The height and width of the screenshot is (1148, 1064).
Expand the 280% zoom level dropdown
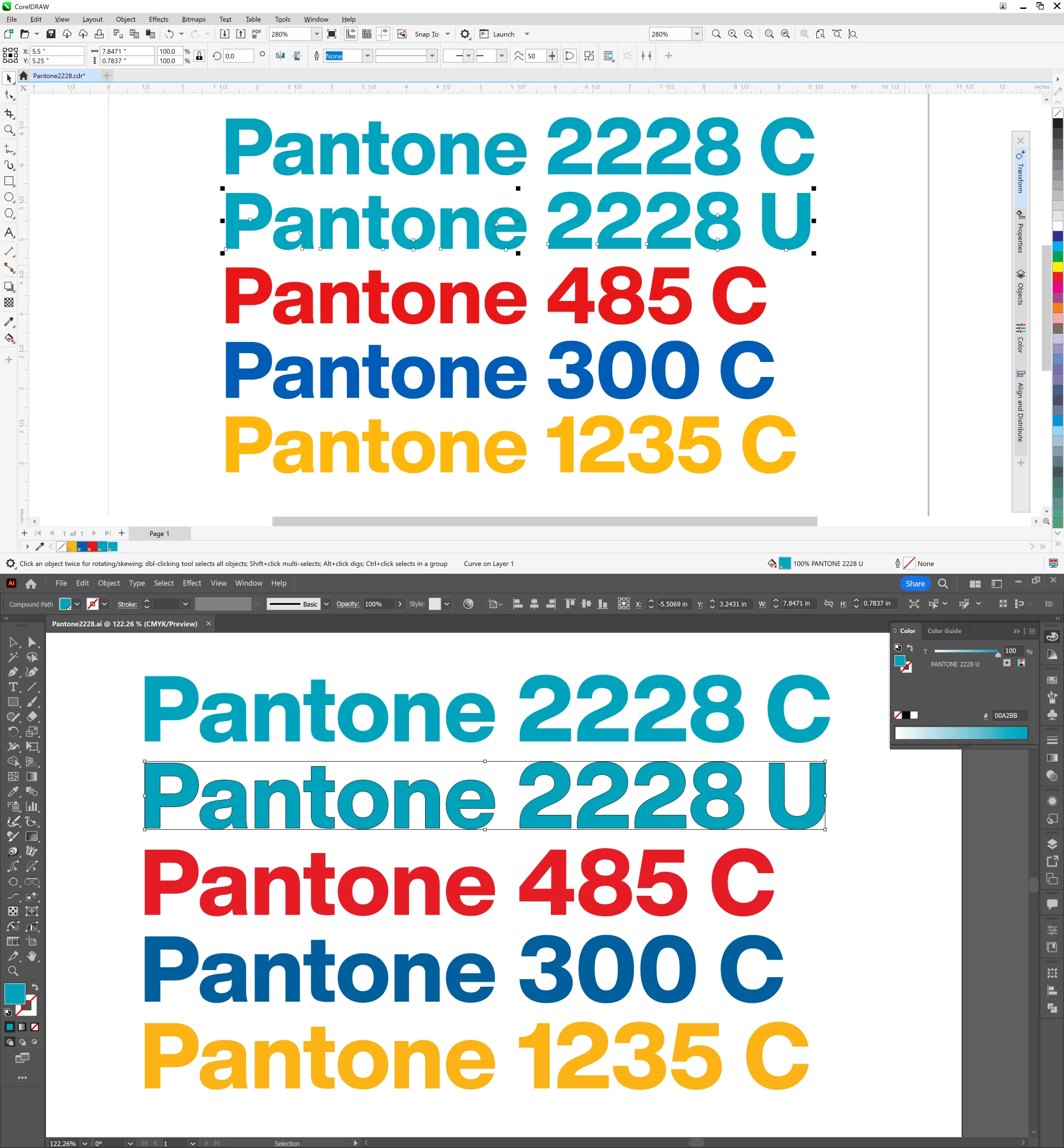pyautogui.click(x=316, y=34)
